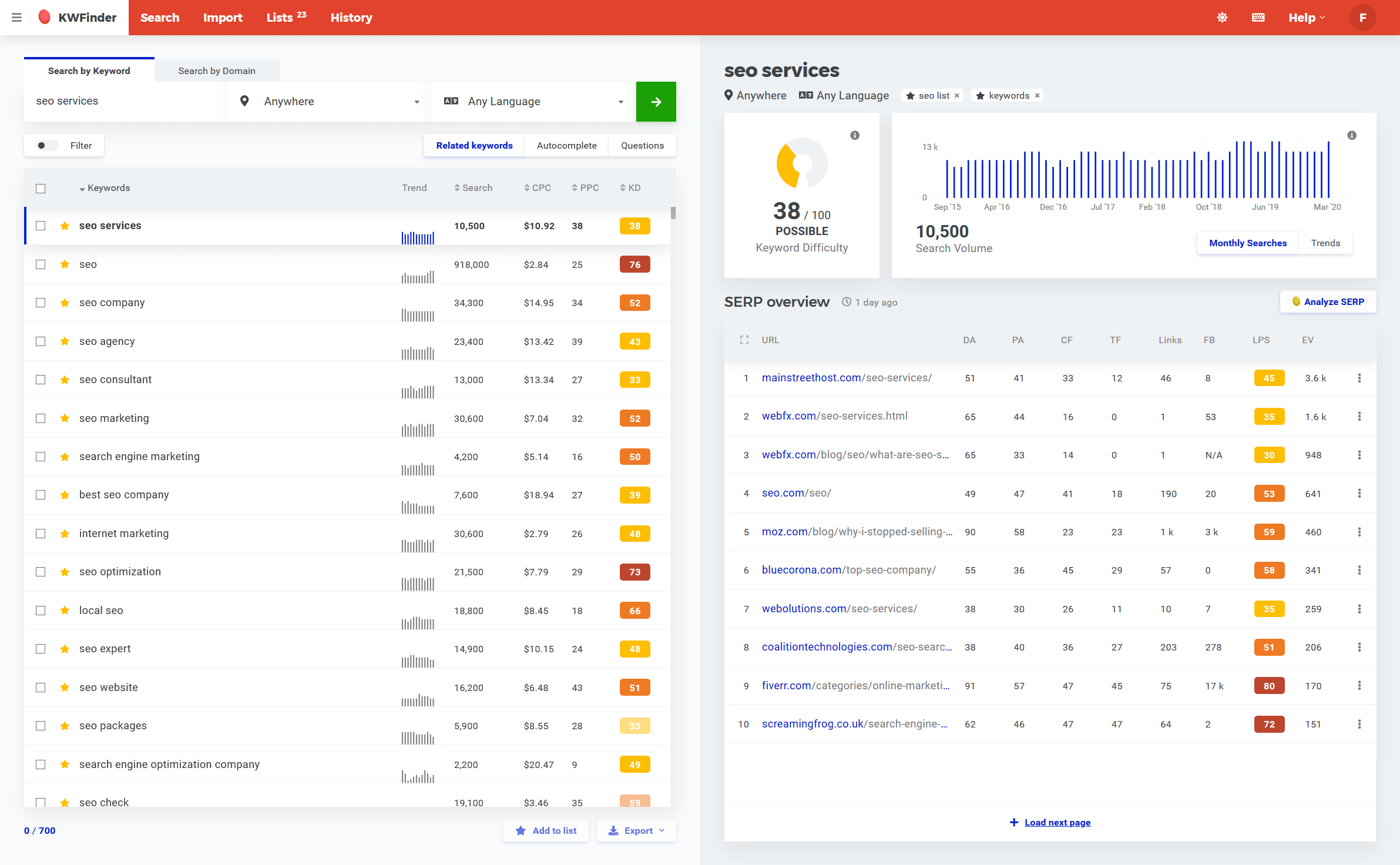The width and height of the screenshot is (1400, 865).
Task: Toggle the checkbox next to seo optimization keyword
Action: pyautogui.click(x=40, y=571)
